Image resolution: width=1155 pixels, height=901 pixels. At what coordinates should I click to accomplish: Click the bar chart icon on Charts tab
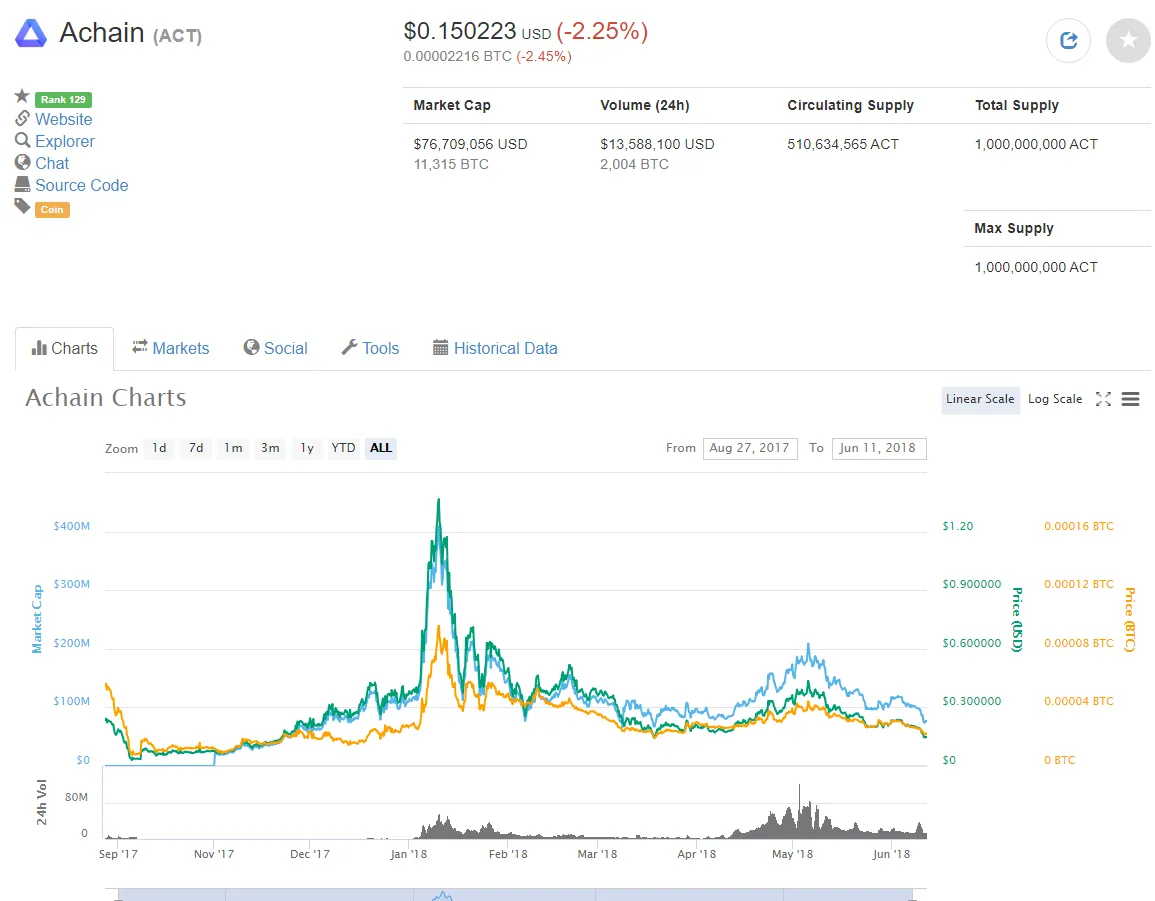tap(39, 348)
